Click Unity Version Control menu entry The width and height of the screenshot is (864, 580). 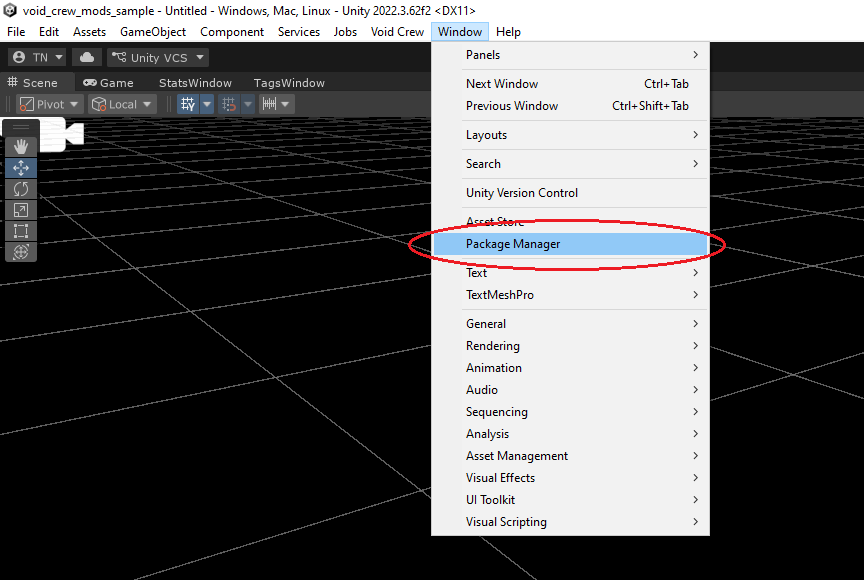522,193
